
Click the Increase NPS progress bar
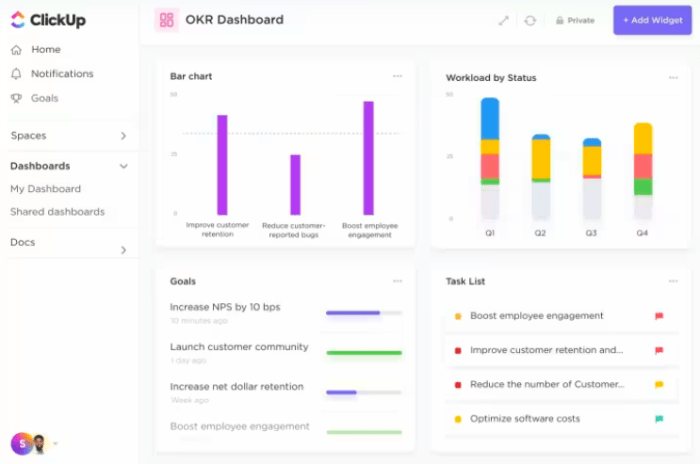[x=364, y=313]
